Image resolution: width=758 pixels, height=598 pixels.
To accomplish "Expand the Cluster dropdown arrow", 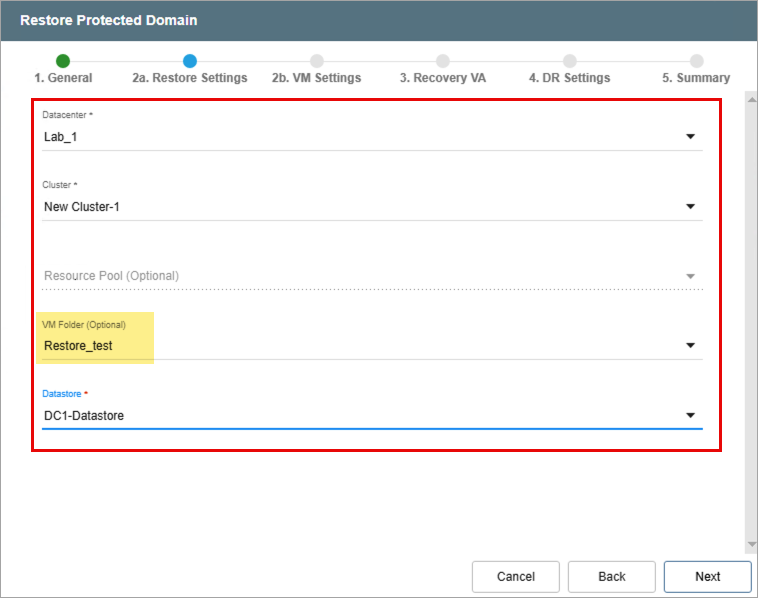I will click(690, 207).
